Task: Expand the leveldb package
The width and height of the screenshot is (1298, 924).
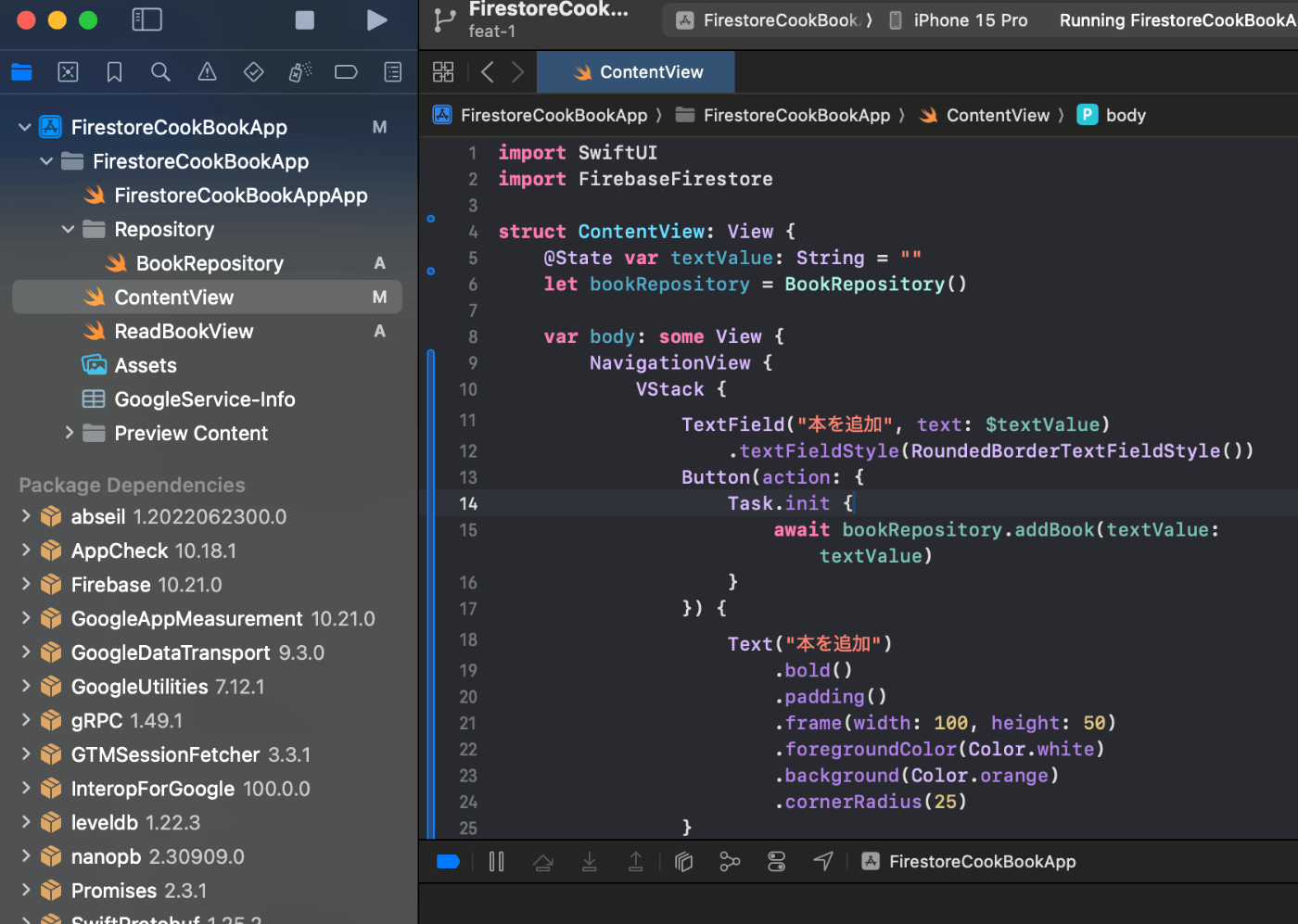Action: [26, 822]
